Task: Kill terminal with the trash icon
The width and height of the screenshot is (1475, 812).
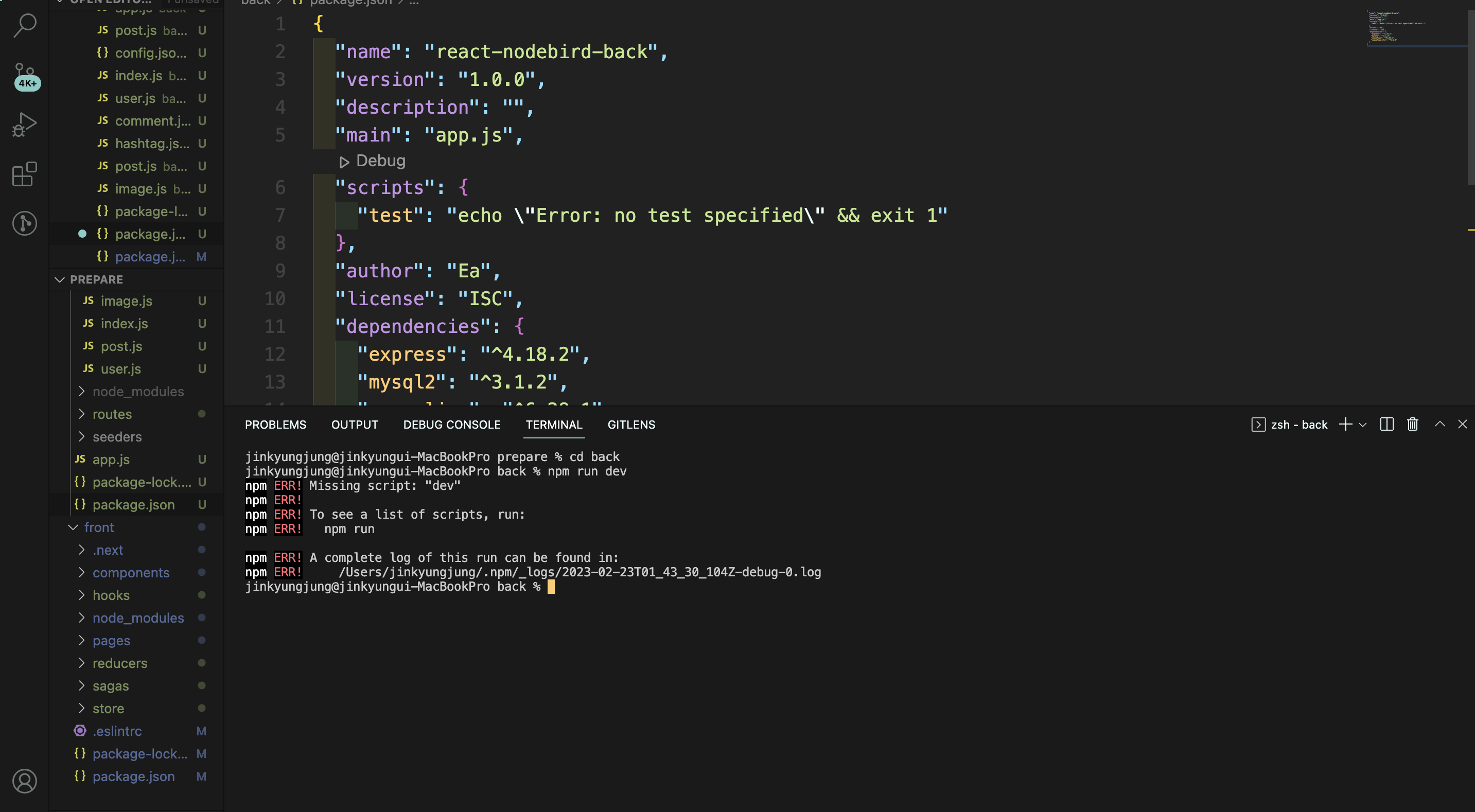Action: tap(1413, 425)
